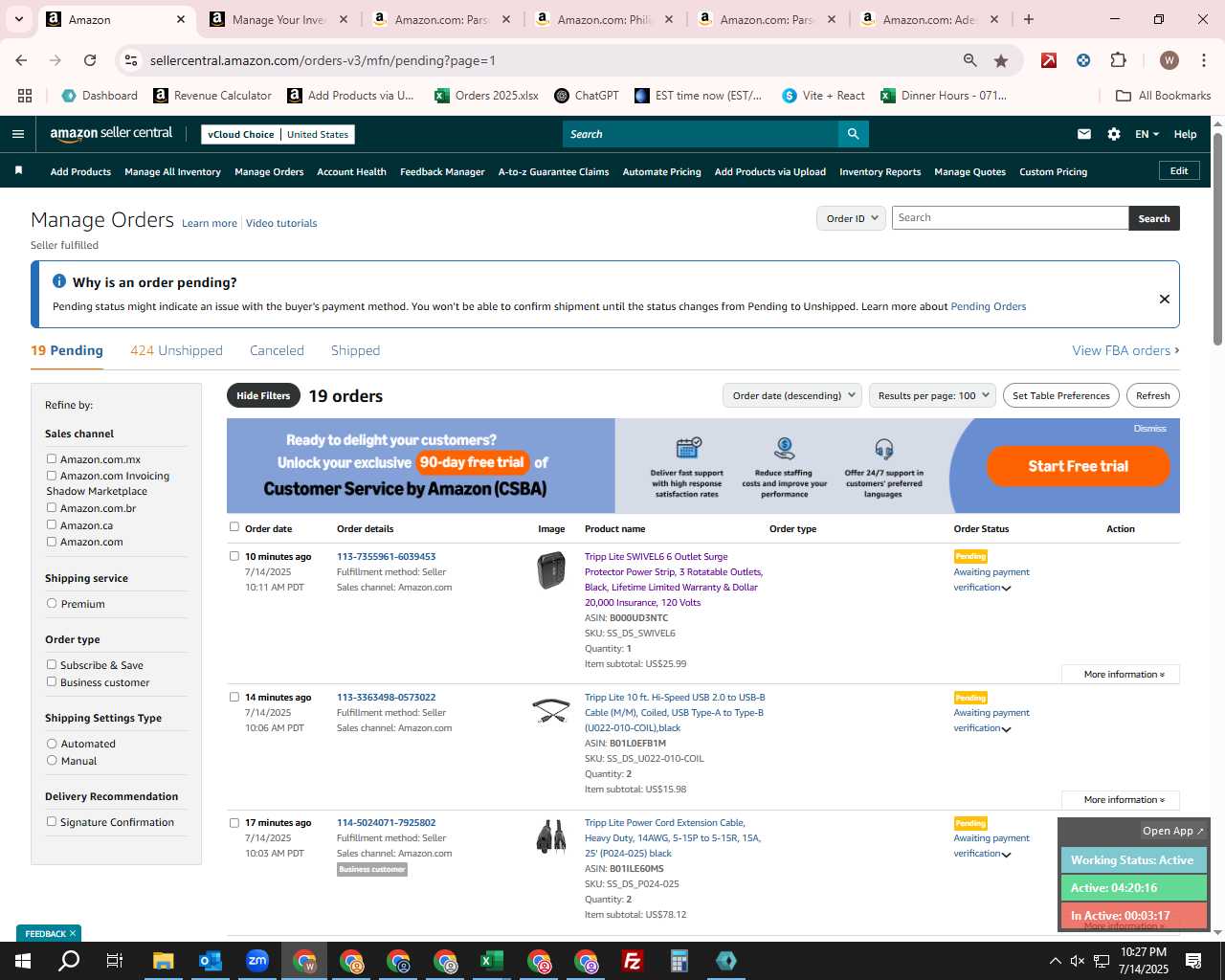This screenshot has width=1225, height=980.
Task: Select the Automated shipping settings radio
Action: 52,743
